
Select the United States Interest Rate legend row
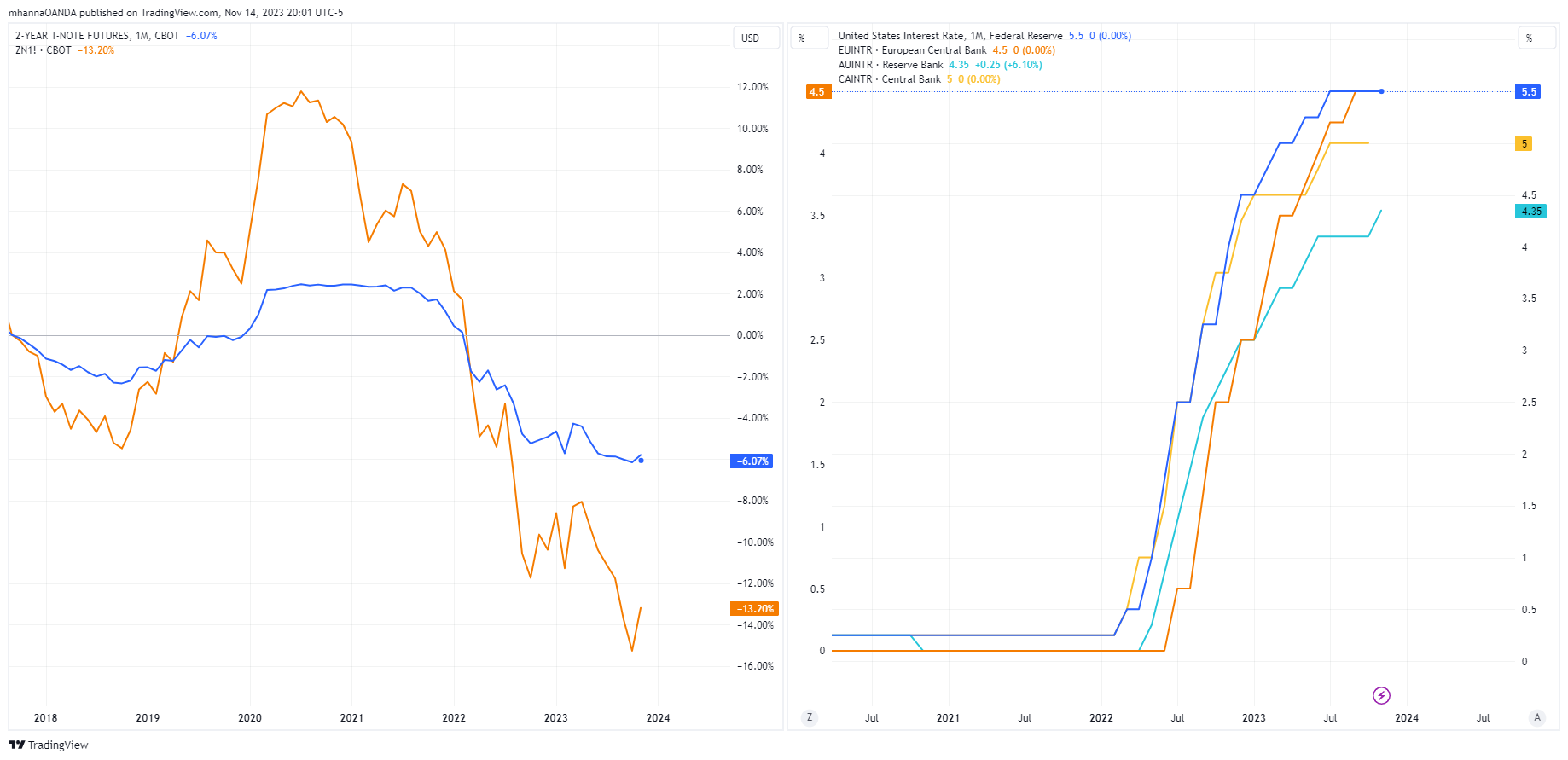coord(947,35)
